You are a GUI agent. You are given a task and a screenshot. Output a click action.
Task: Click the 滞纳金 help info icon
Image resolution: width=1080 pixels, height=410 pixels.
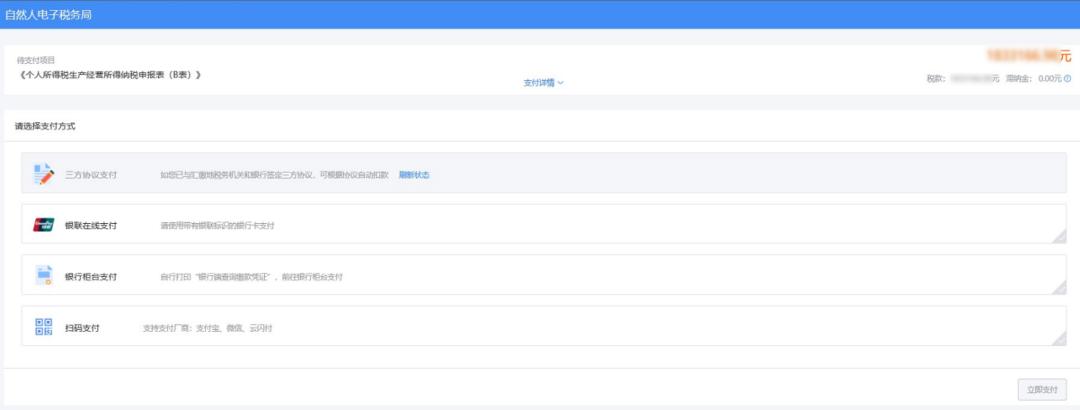[1067, 78]
